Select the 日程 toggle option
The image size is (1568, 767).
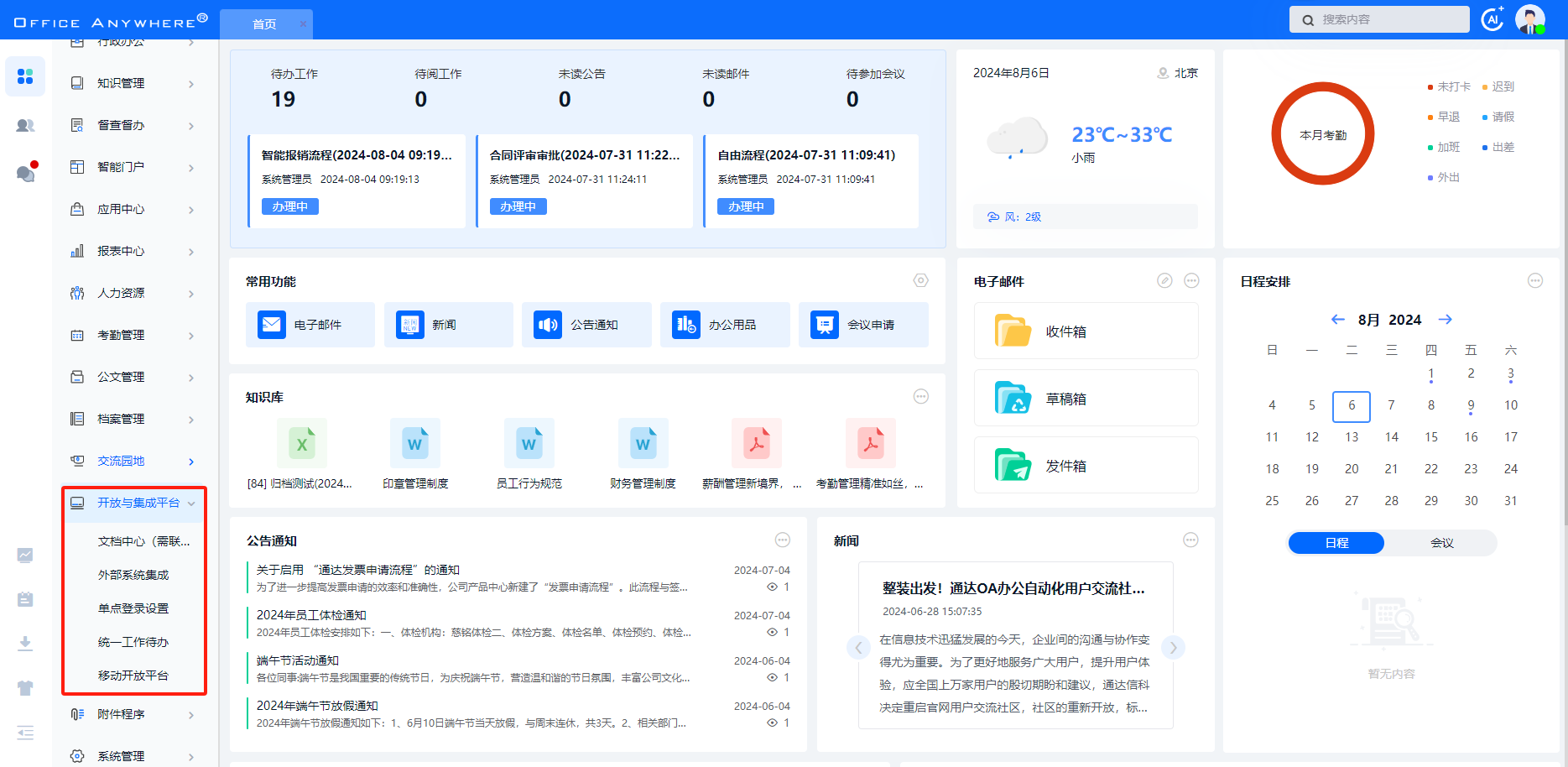point(1336,543)
